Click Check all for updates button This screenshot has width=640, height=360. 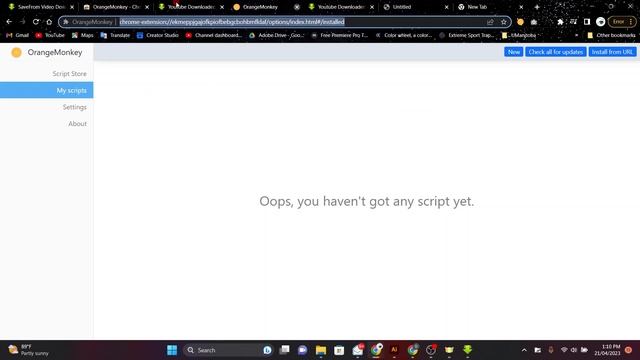pos(556,52)
